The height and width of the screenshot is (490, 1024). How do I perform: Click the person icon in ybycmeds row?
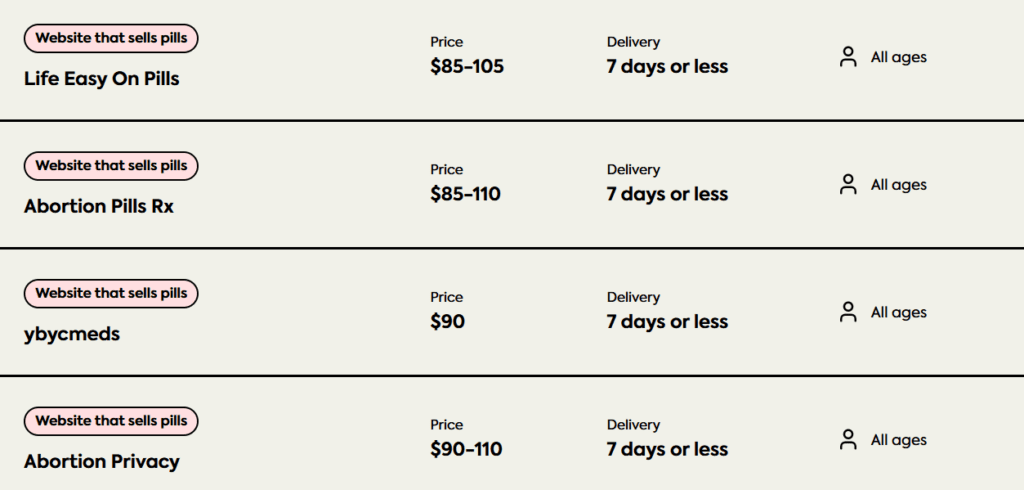pyautogui.click(x=848, y=312)
